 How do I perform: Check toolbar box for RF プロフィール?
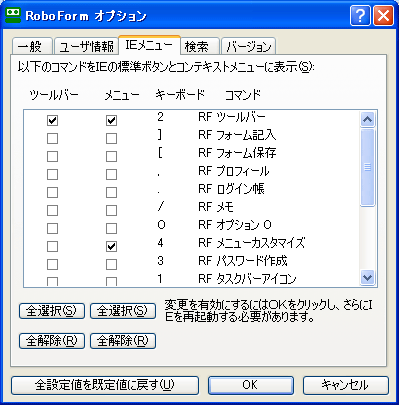(52, 174)
